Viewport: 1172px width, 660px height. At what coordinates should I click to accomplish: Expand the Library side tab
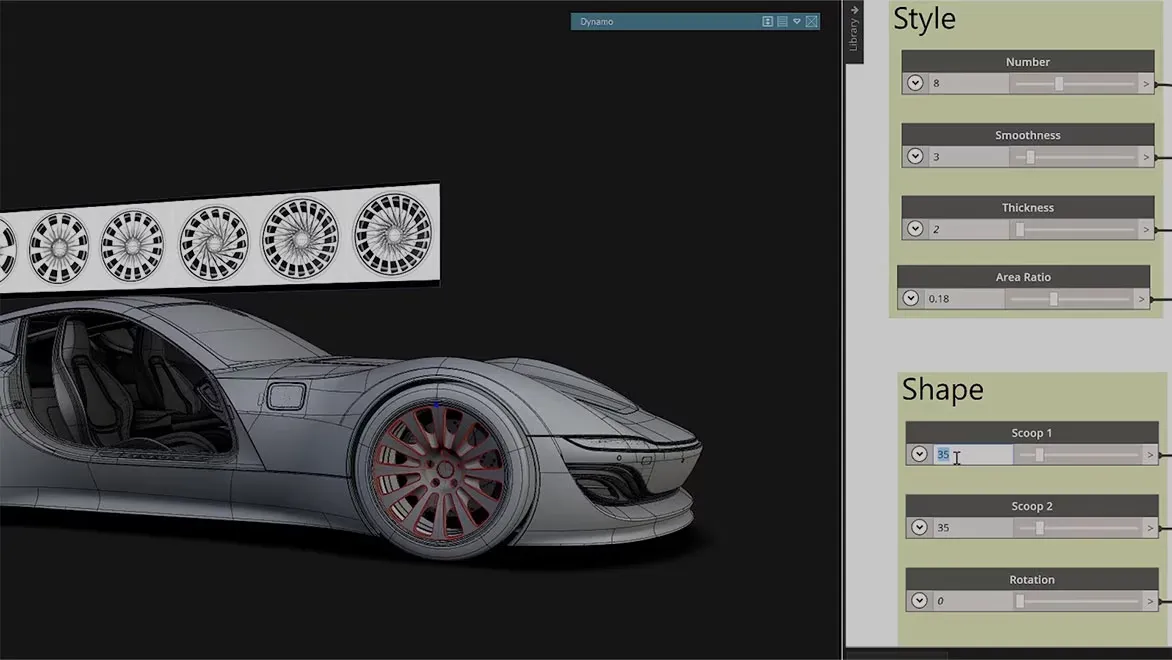click(854, 30)
